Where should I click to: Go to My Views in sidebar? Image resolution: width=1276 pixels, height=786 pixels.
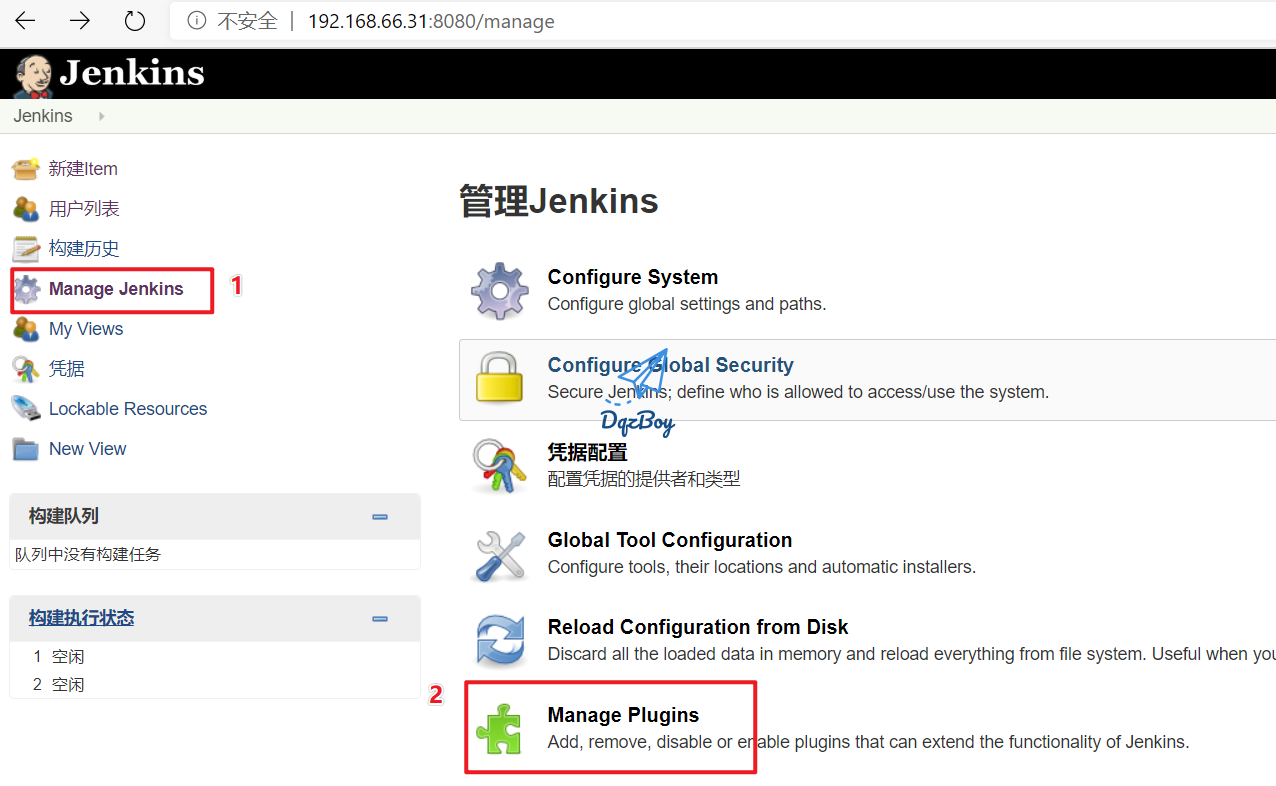point(86,329)
